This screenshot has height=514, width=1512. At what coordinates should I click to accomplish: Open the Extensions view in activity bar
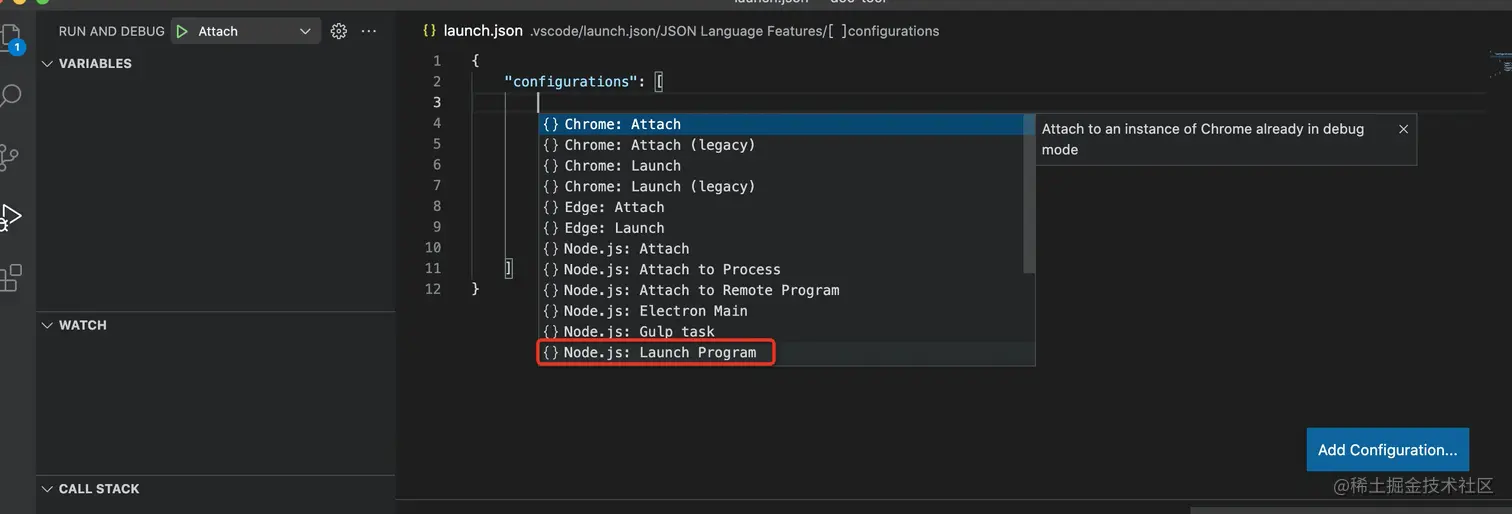click(x=10, y=278)
